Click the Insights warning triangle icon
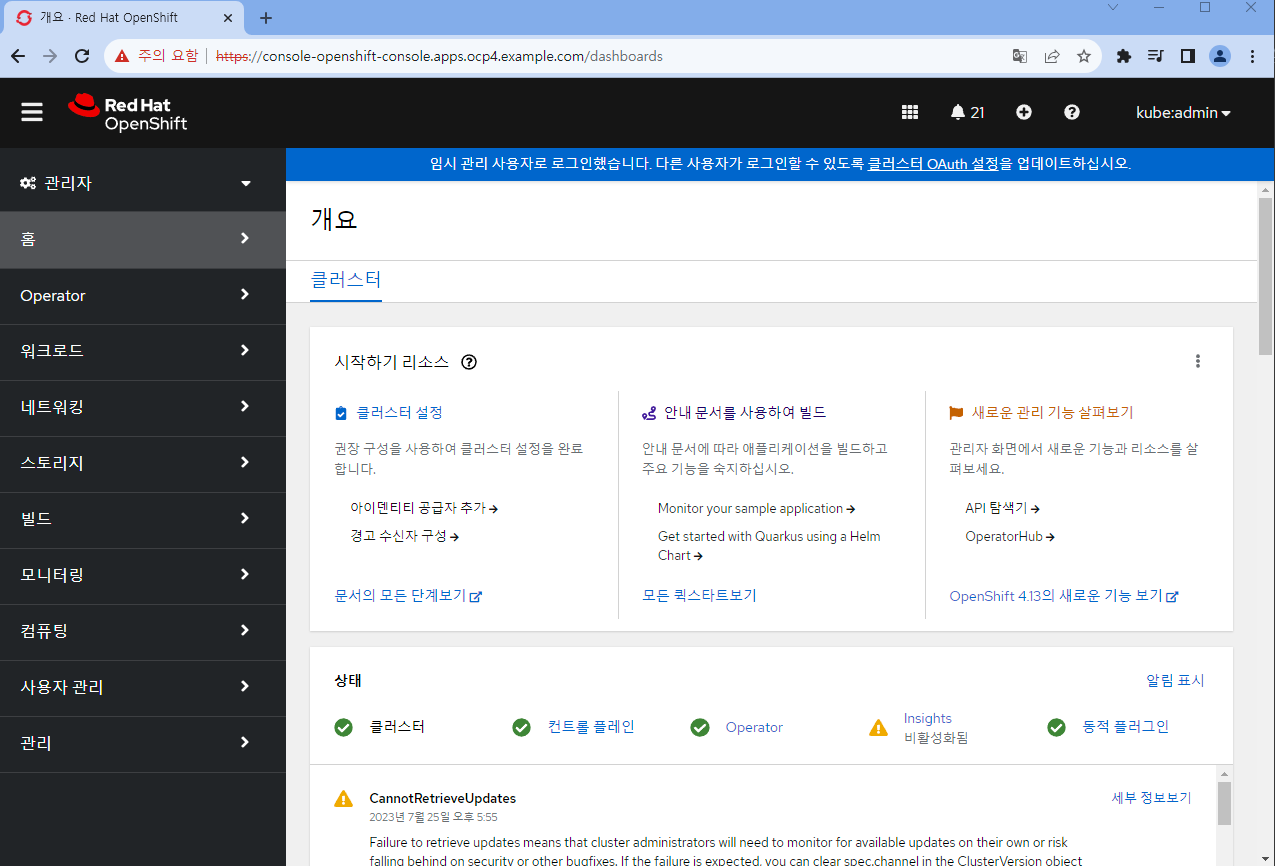 point(878,727)
